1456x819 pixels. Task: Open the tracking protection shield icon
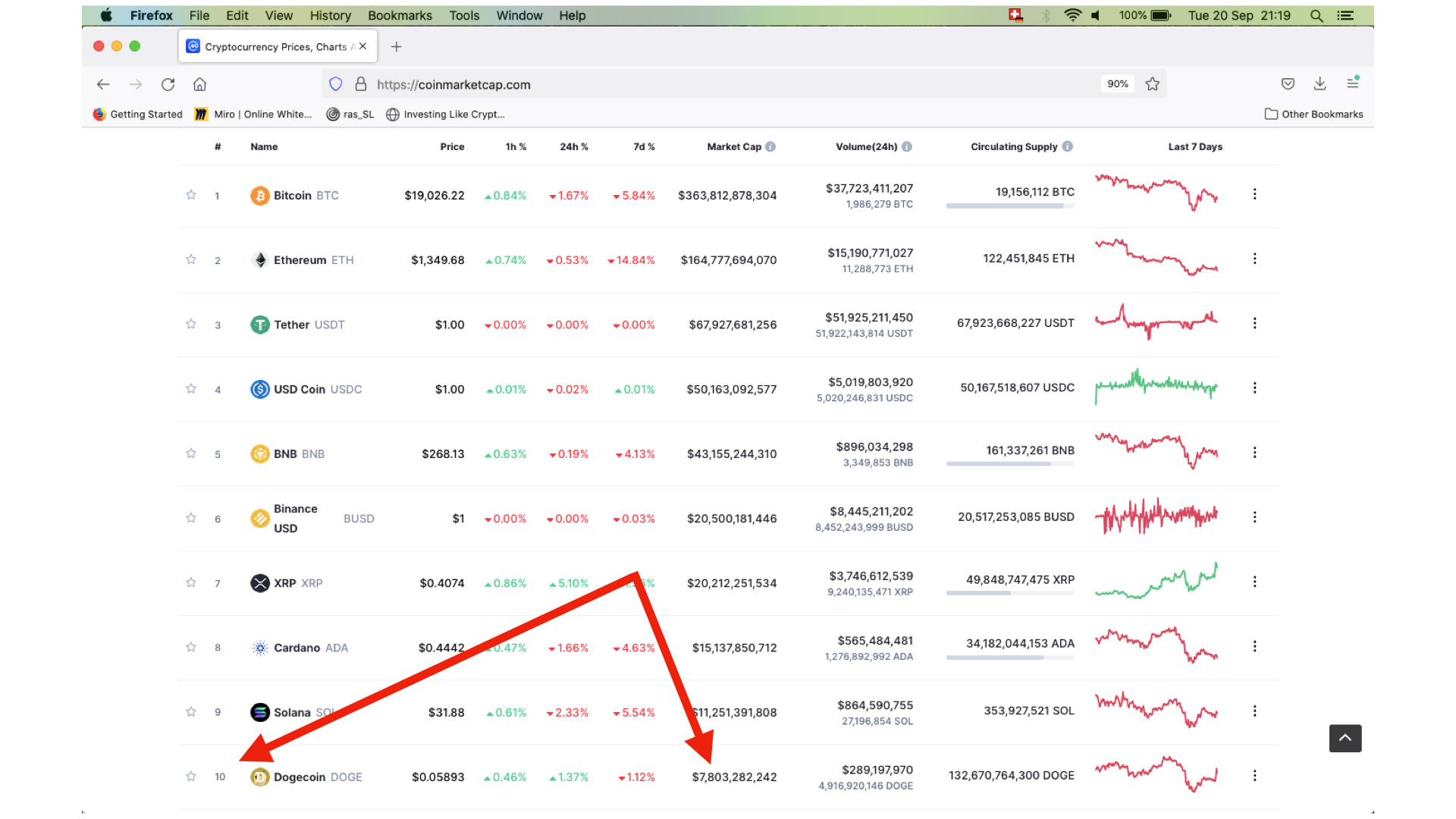(336, 84)
